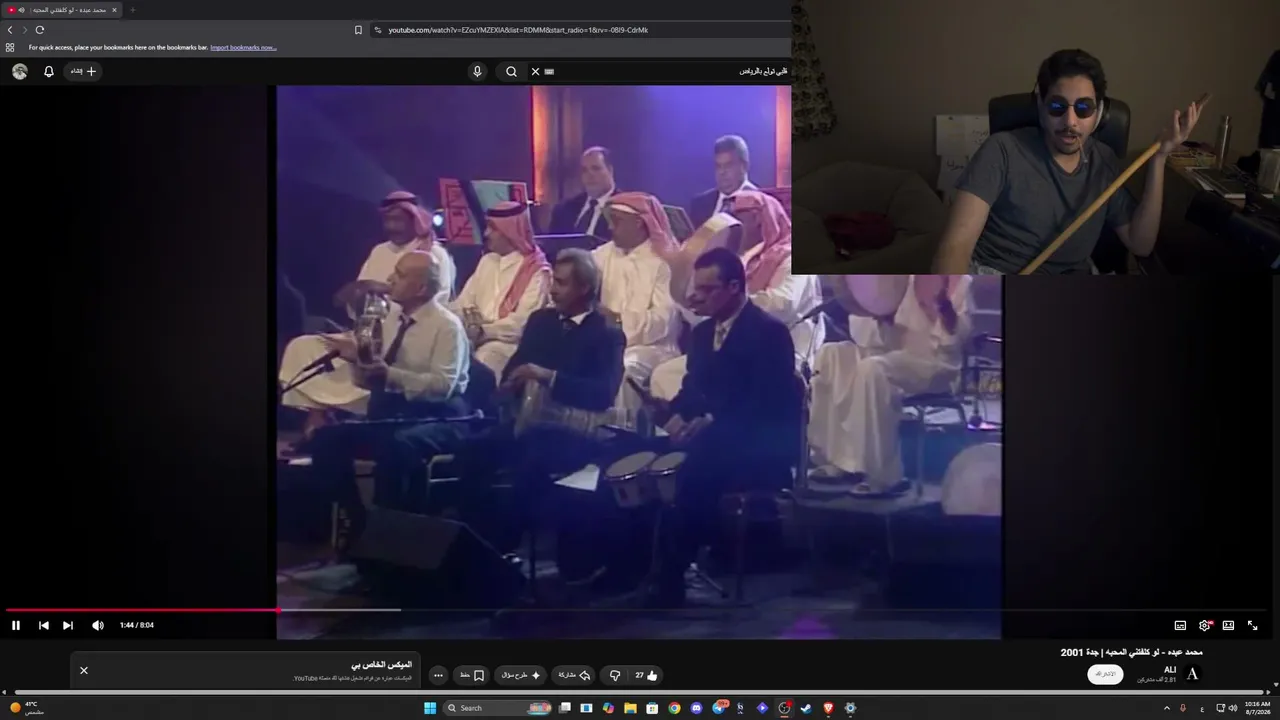Subscribe to the ALI channel
Screen dimensions: 1280x720
click(x=1105, y=674)
